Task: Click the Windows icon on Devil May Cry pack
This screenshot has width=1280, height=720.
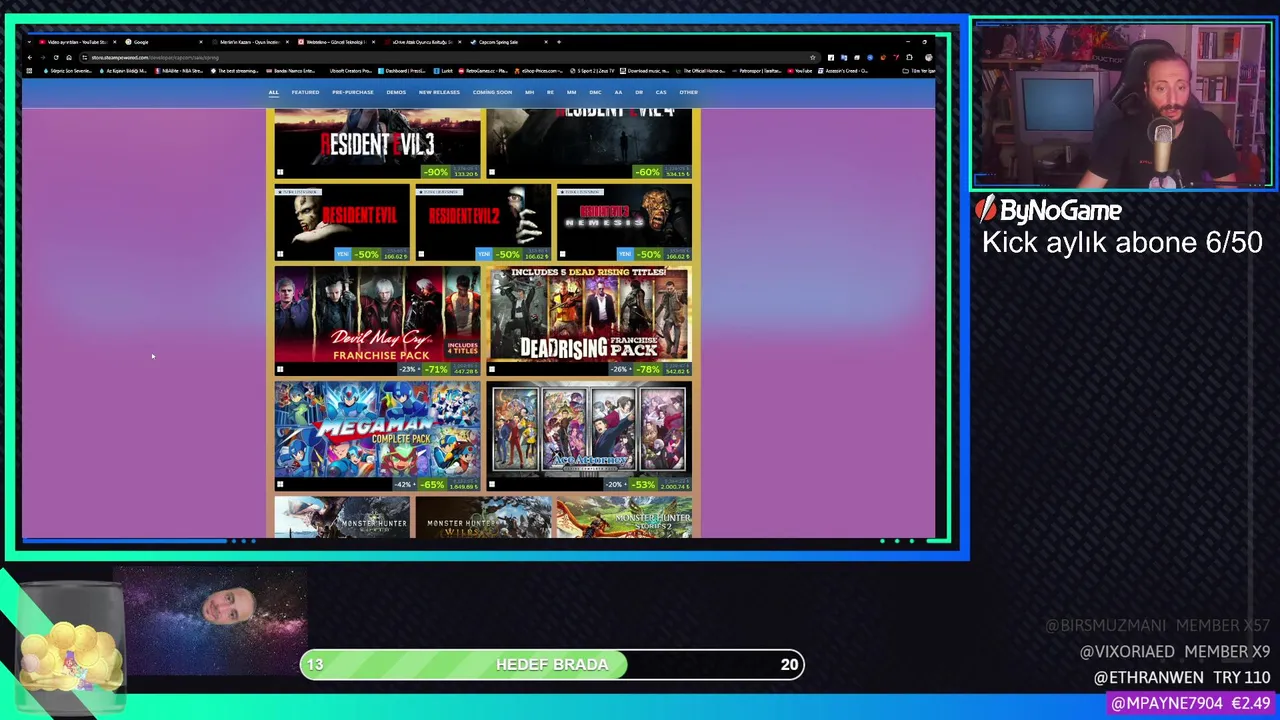Action: tap(280, 369)
